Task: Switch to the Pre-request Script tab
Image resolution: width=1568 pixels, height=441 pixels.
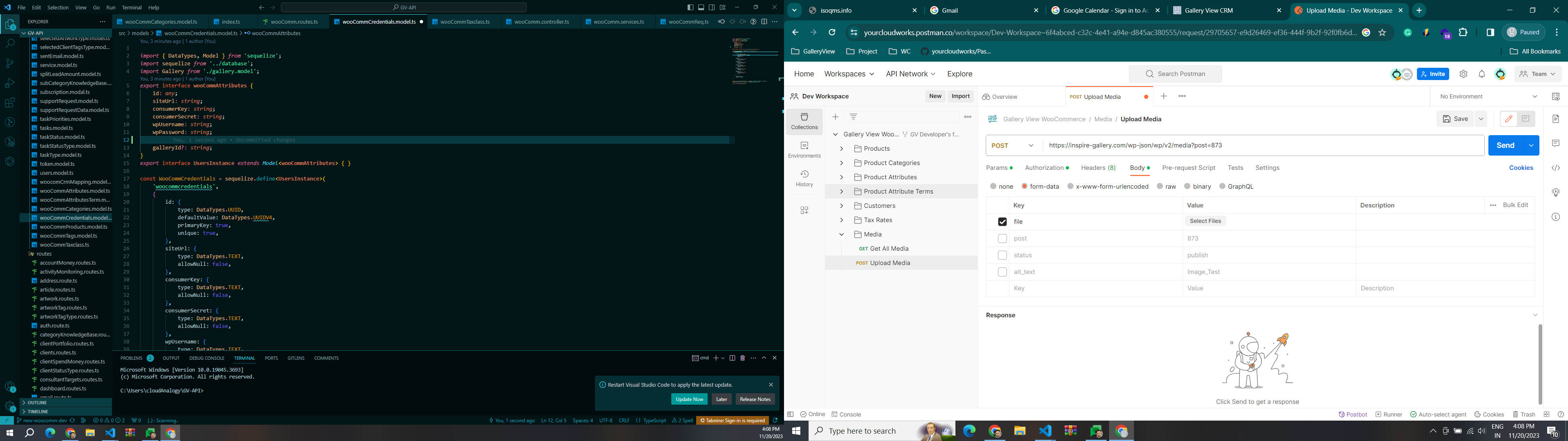Action: (x=1188, y=167)
